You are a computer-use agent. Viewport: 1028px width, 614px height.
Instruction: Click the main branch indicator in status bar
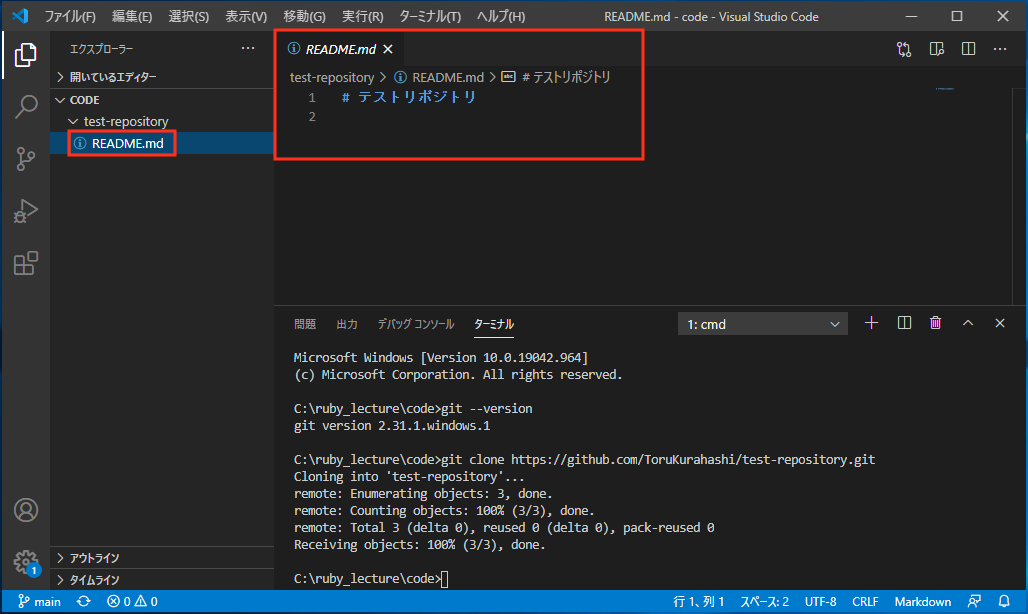coord(39,602)
